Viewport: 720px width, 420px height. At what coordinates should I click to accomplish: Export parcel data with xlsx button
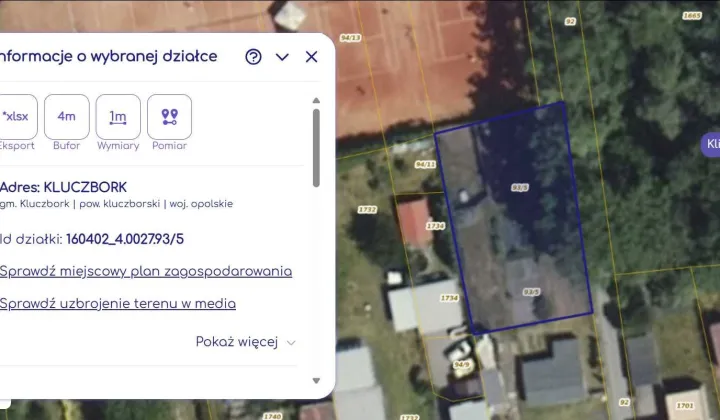pos(17,117)
